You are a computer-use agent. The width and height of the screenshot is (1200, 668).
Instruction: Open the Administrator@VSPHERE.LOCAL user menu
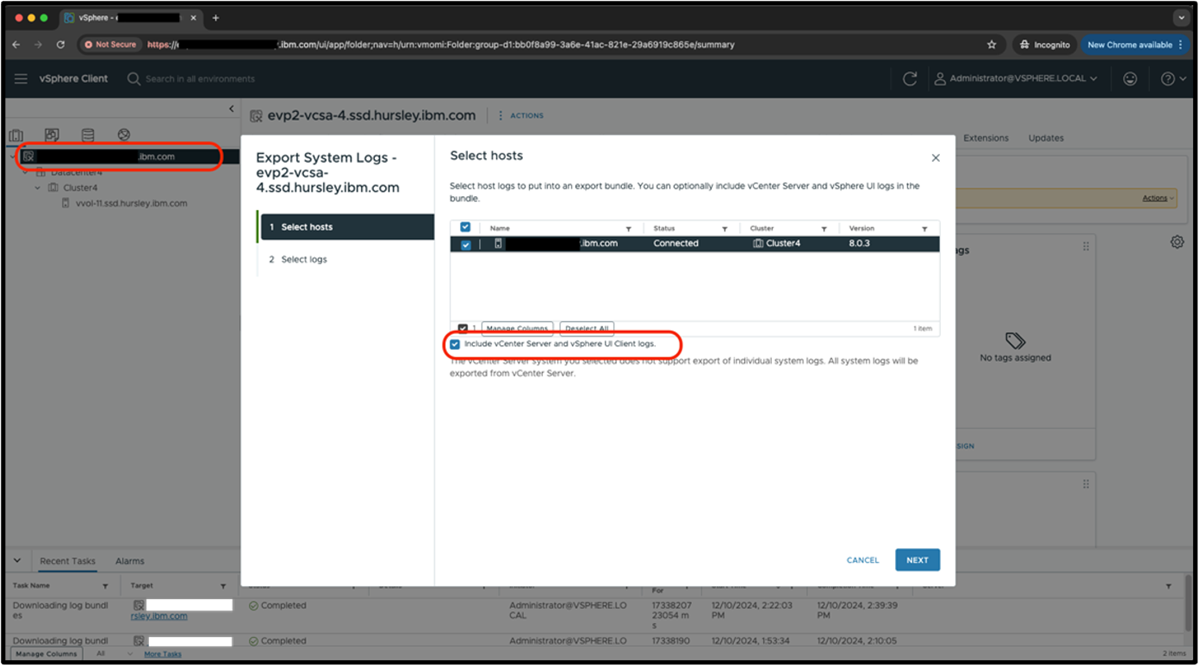[x=1016, y=79]
